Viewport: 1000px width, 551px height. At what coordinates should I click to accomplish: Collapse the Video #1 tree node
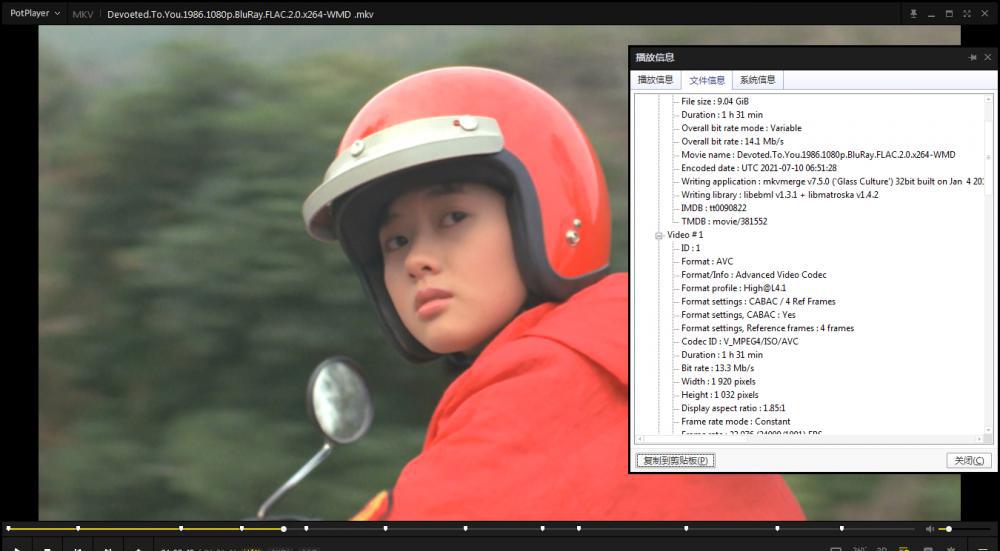(659, 235)
